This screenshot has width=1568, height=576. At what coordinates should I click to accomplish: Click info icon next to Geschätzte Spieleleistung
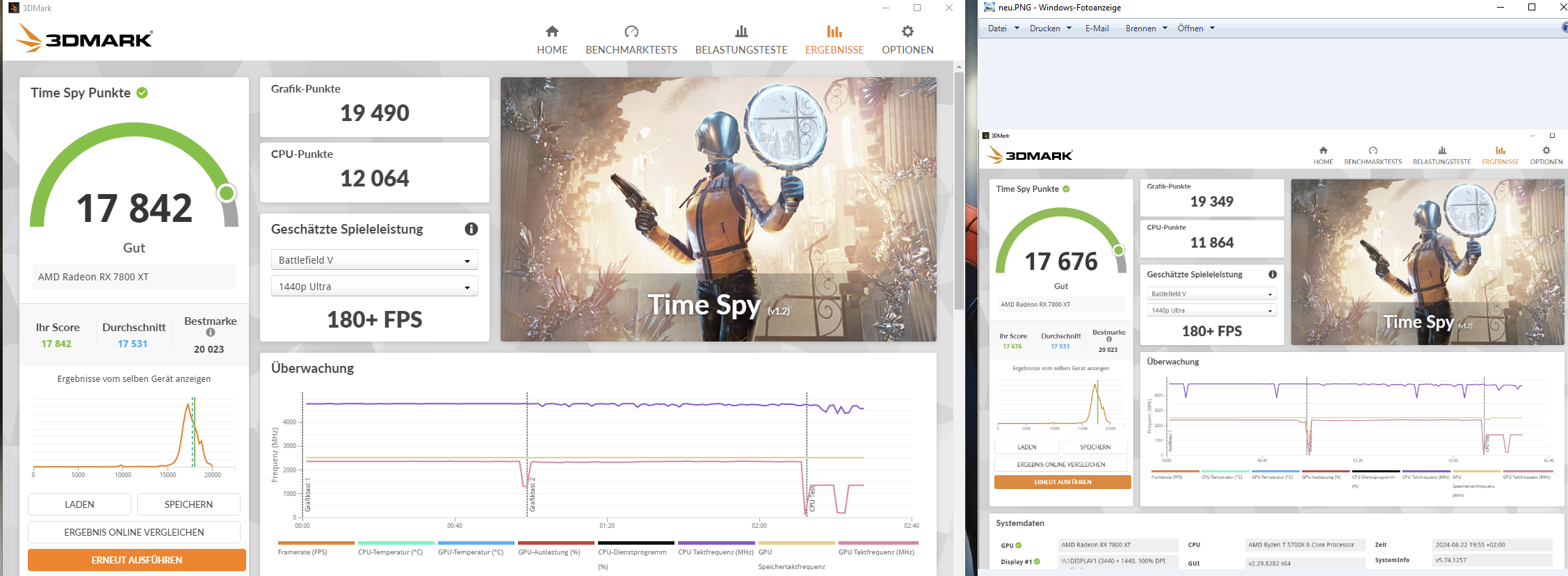(471, 229)
